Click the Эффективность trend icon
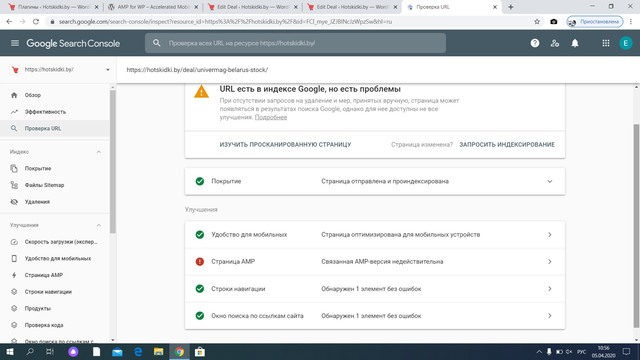640x360 pixels. click(x=14, y=111)
